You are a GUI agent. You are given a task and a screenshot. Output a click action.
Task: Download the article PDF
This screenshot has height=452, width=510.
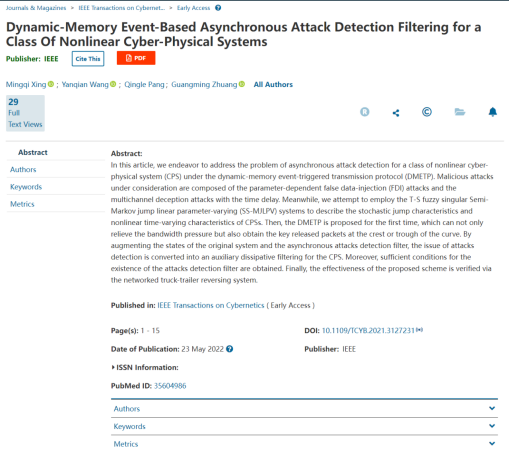tap(136, 58)
